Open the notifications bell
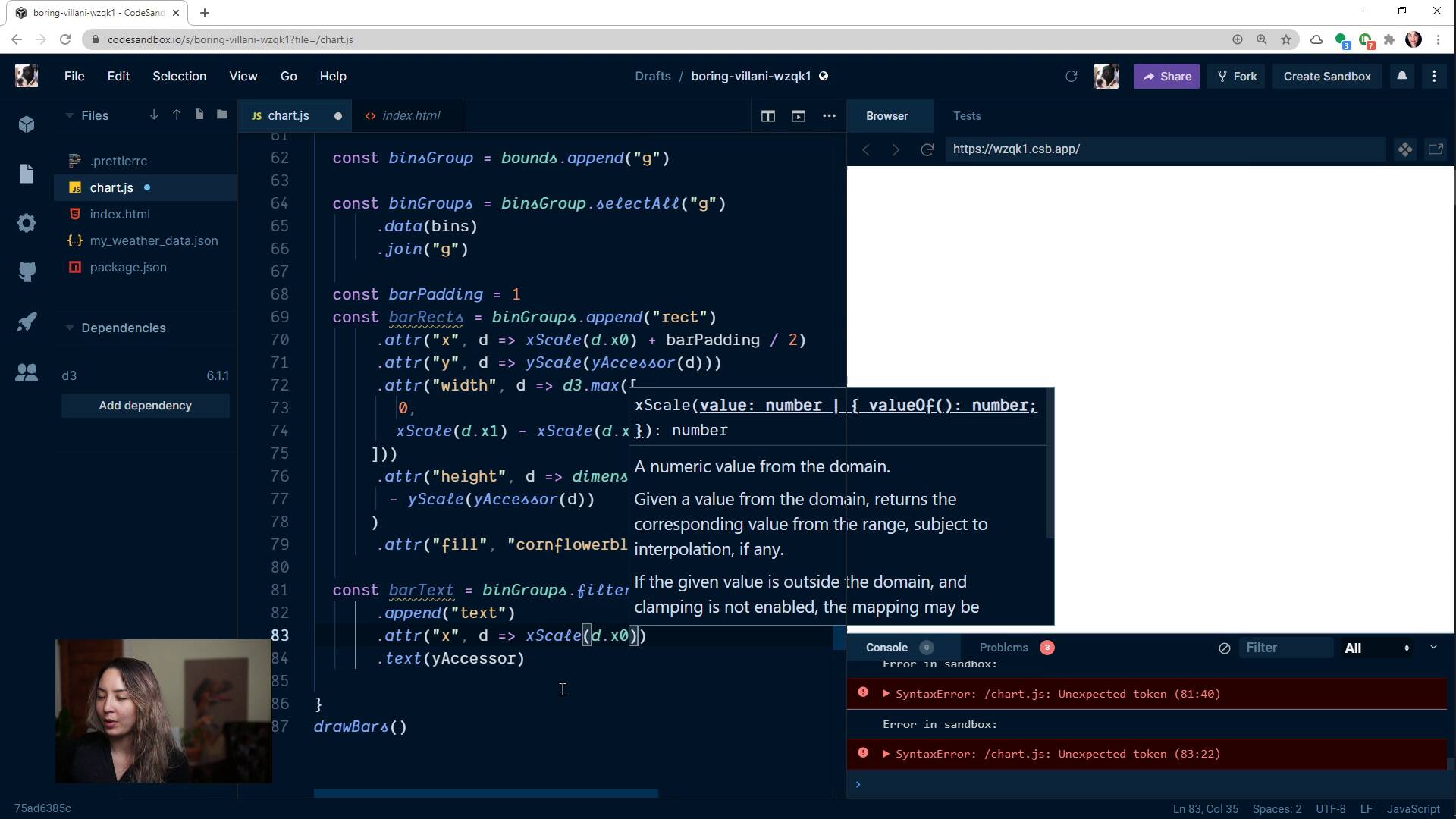 pyautogui.click(x=1401, y=76)
